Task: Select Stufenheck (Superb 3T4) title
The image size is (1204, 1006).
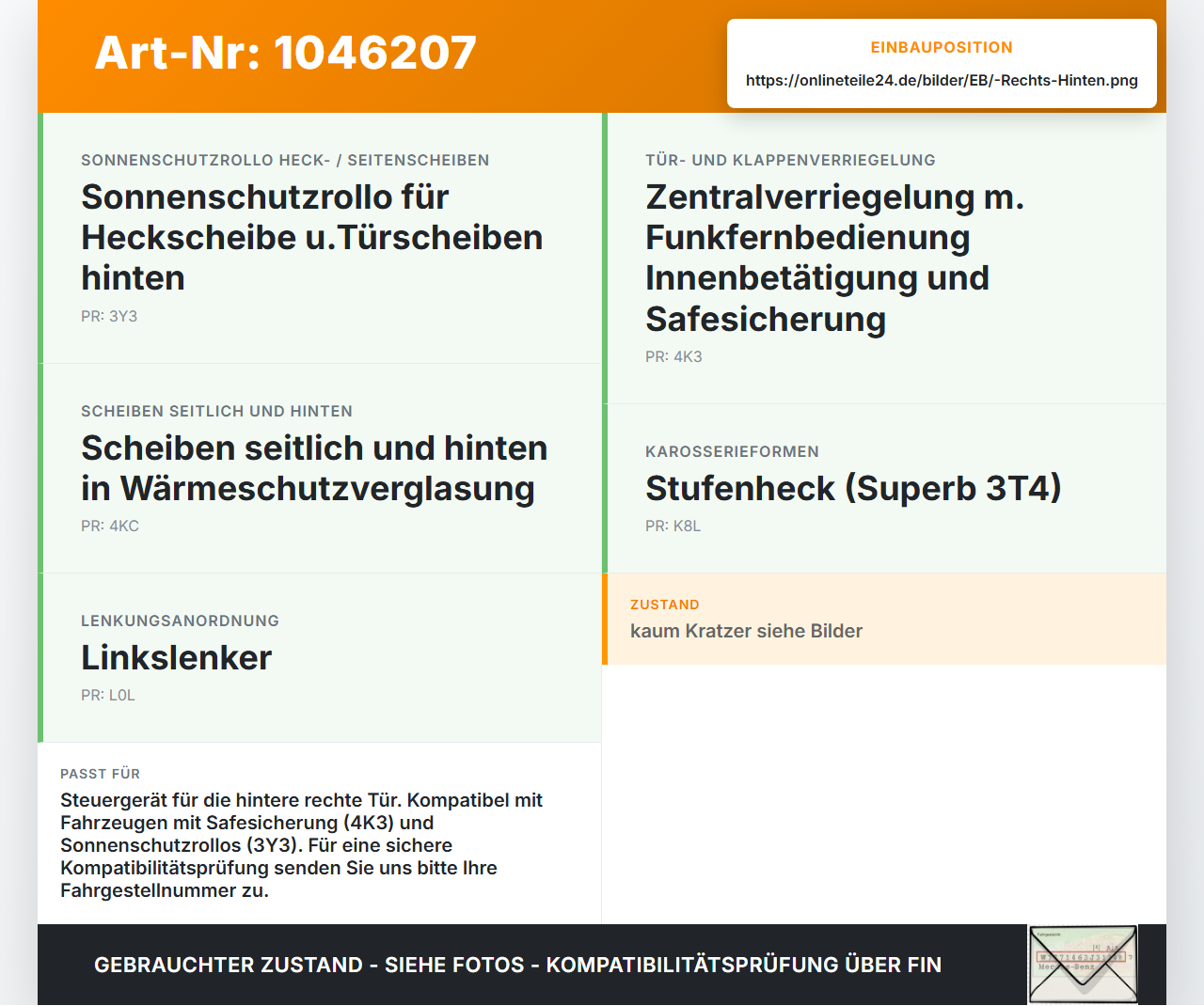Action: click(x=853, y=489)
